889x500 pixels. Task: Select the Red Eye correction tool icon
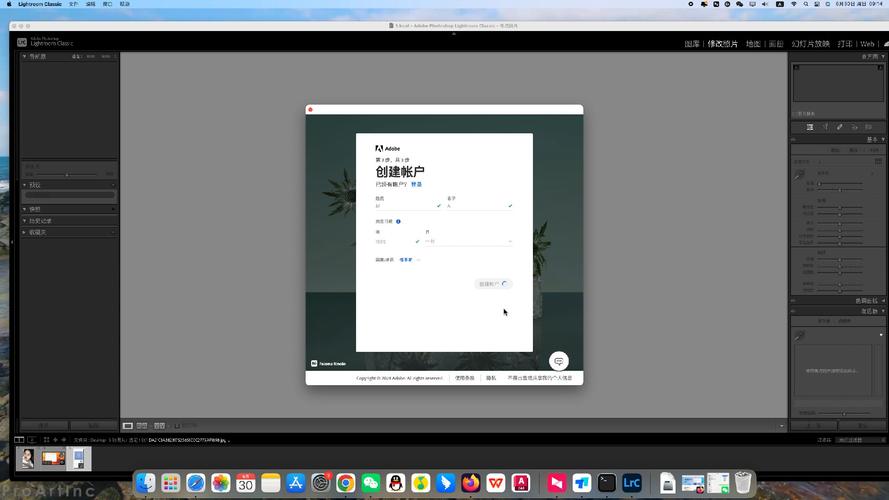point(854,127)
